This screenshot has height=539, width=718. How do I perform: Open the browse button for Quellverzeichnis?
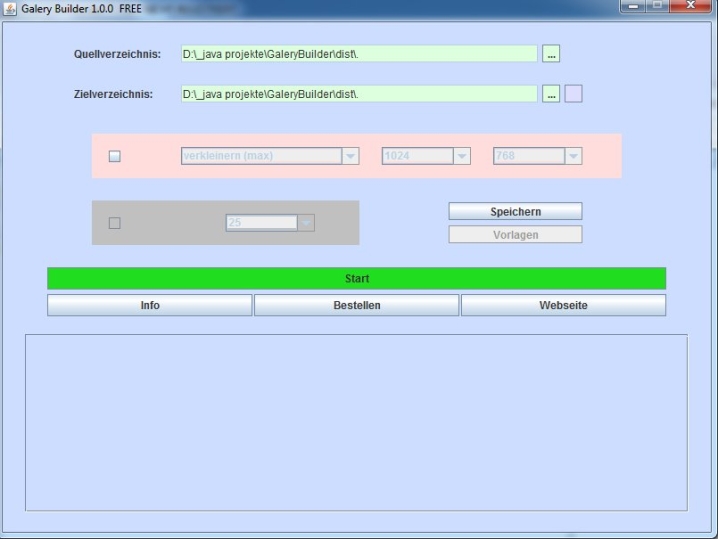tap(551, 54)
